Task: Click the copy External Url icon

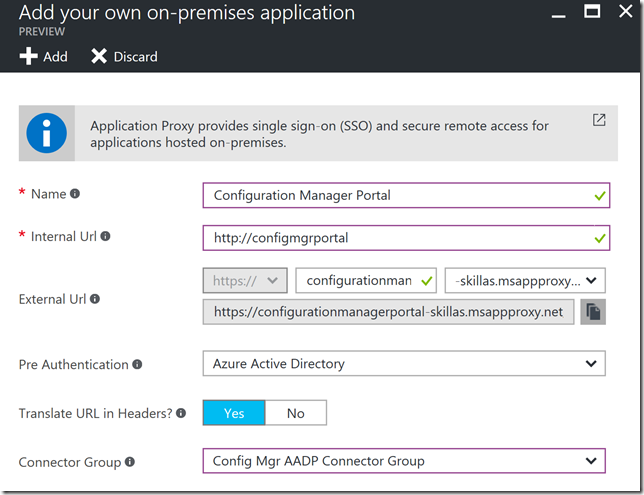Action: pos(593,313)
